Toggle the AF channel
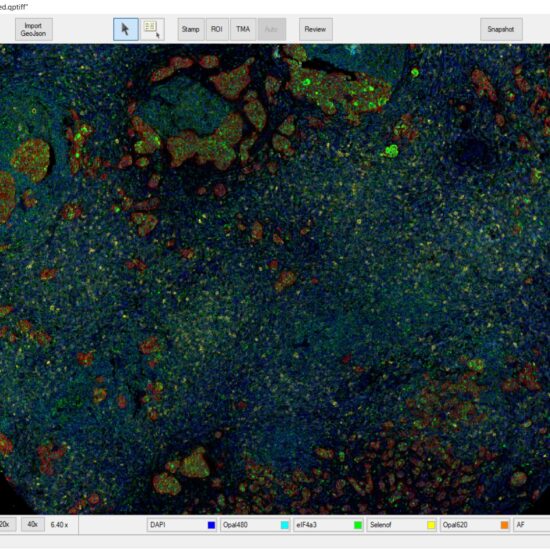550x550 pixels. tap(531, 525)
